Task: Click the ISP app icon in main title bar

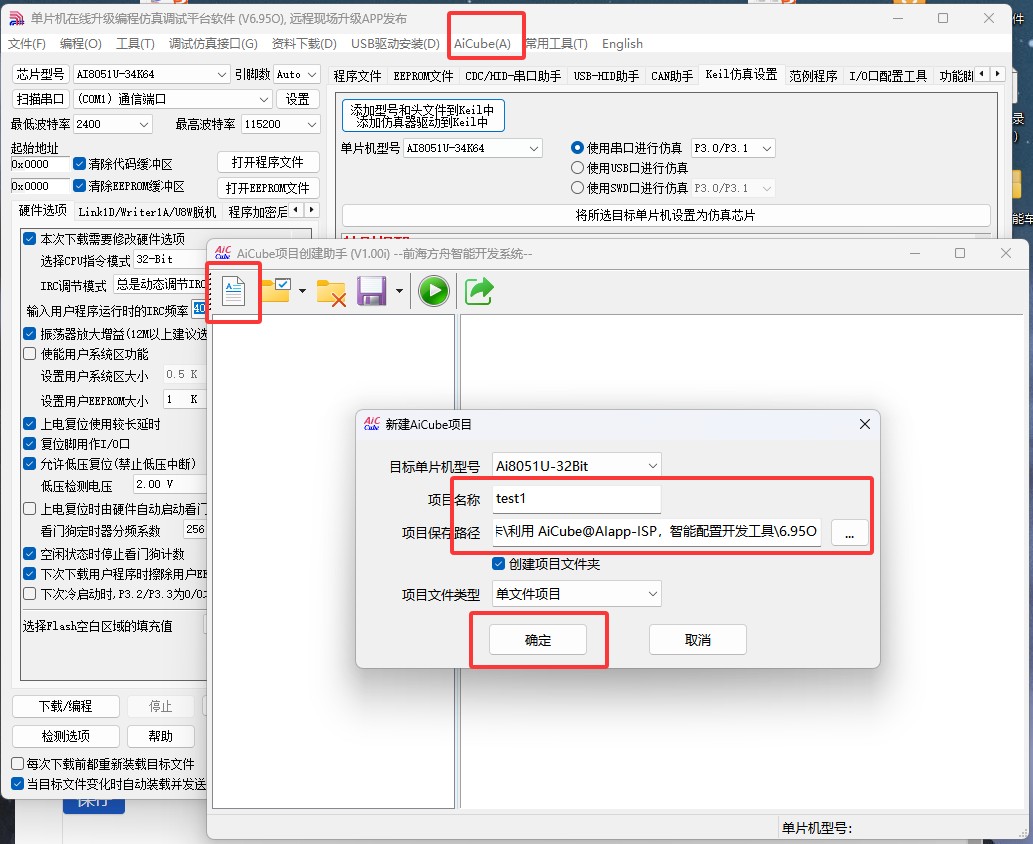Action: point(16,18)
